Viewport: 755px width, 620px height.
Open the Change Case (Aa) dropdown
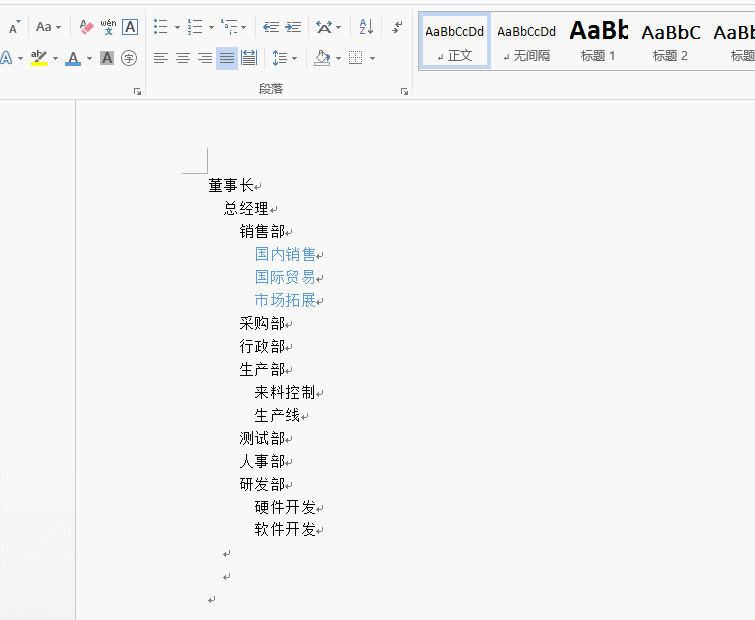pos(48,27)
